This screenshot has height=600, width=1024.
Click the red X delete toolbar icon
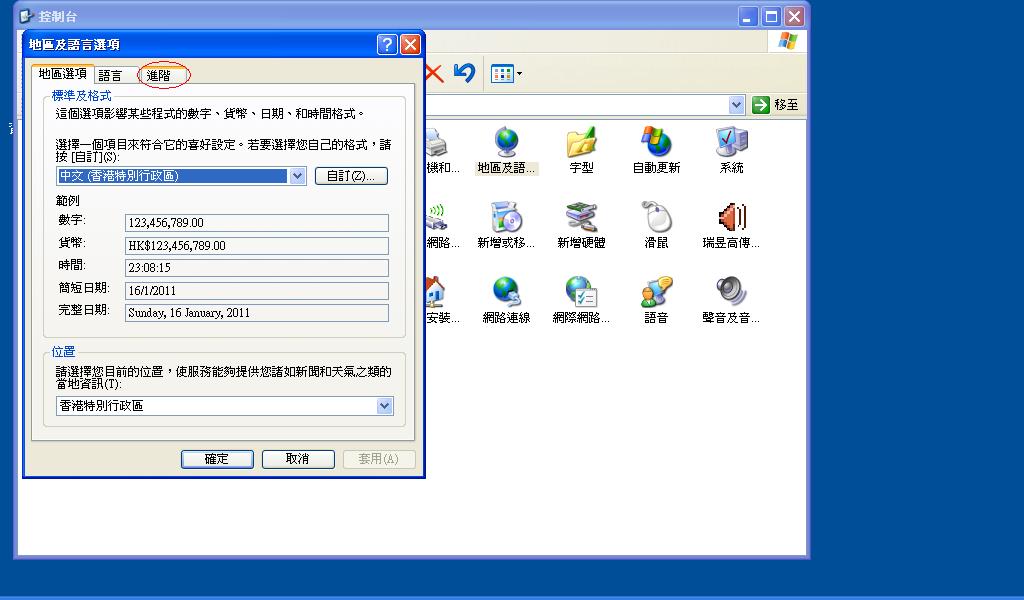click(x=434, y=73)
